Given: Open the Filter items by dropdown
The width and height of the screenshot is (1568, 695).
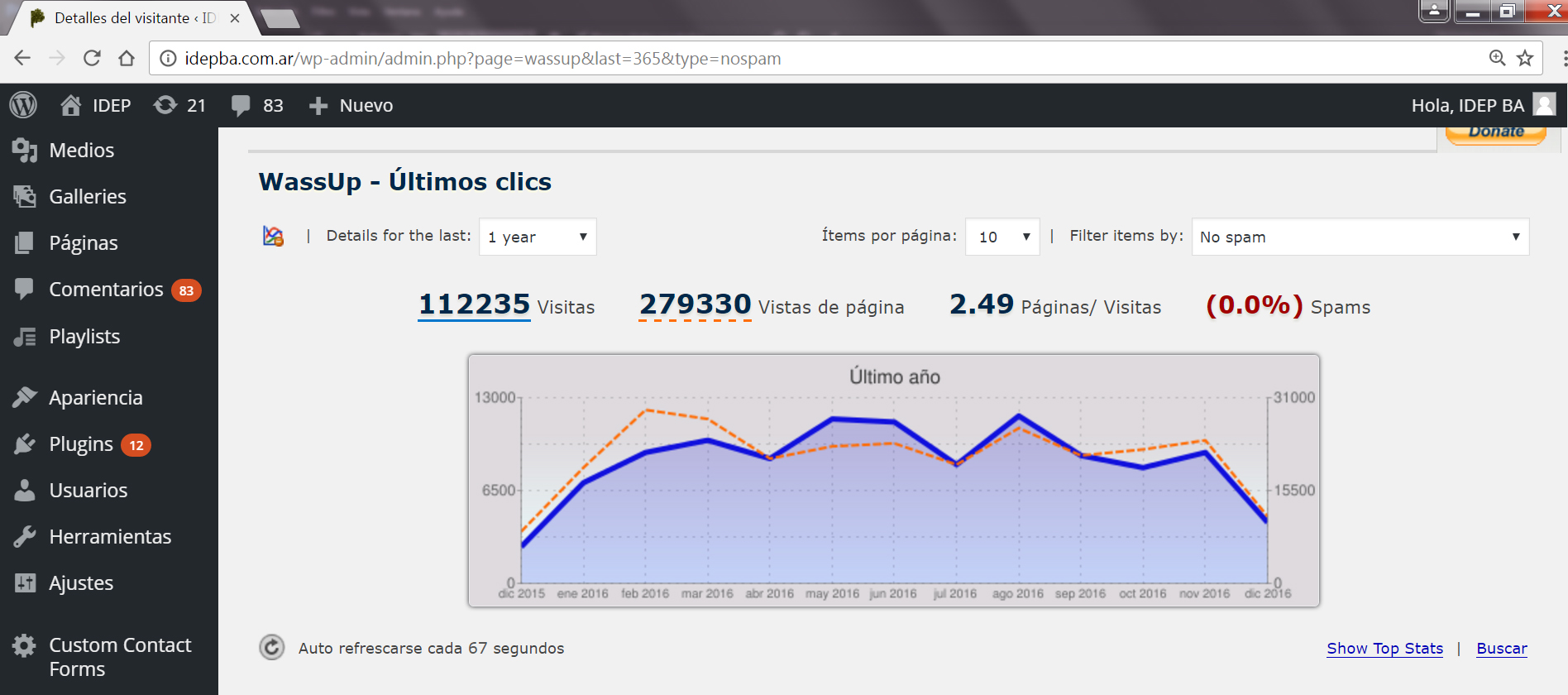Looking at the screenshot, I should pos(1360,237).
